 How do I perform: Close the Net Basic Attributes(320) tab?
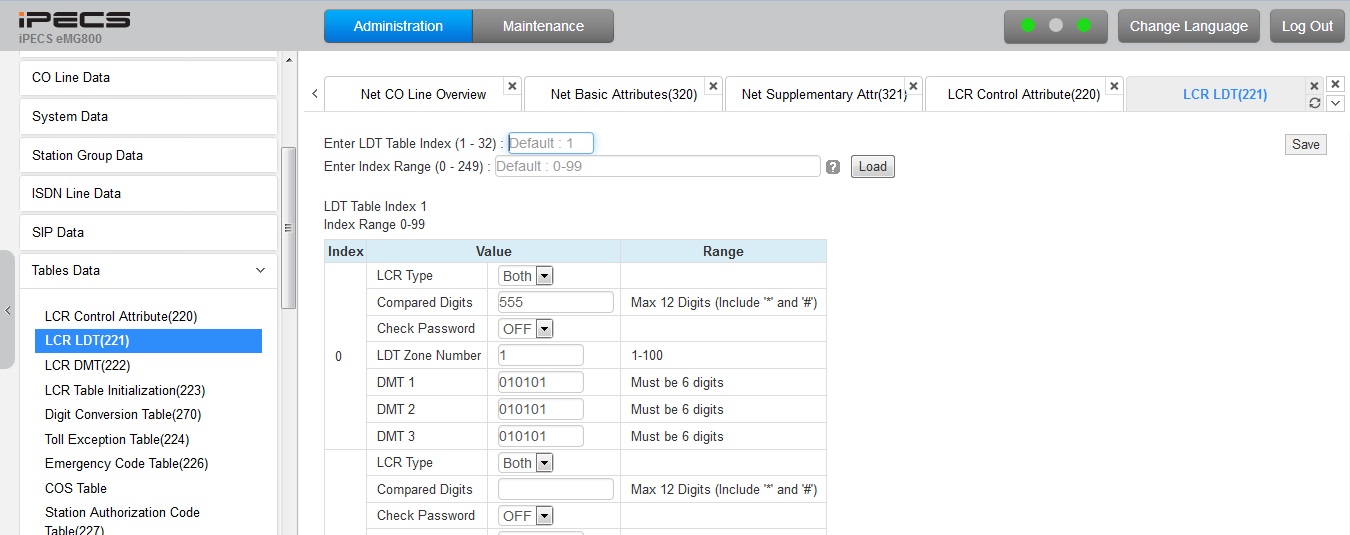pos(713,86)
